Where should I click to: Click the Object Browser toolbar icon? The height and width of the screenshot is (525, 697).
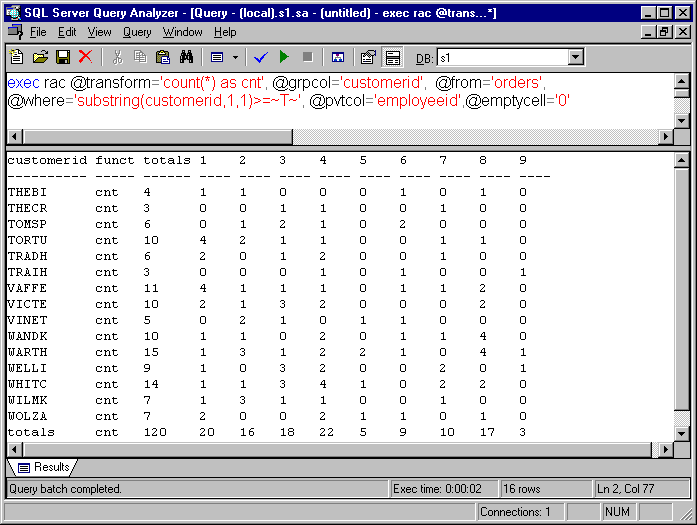pos(337,57)
